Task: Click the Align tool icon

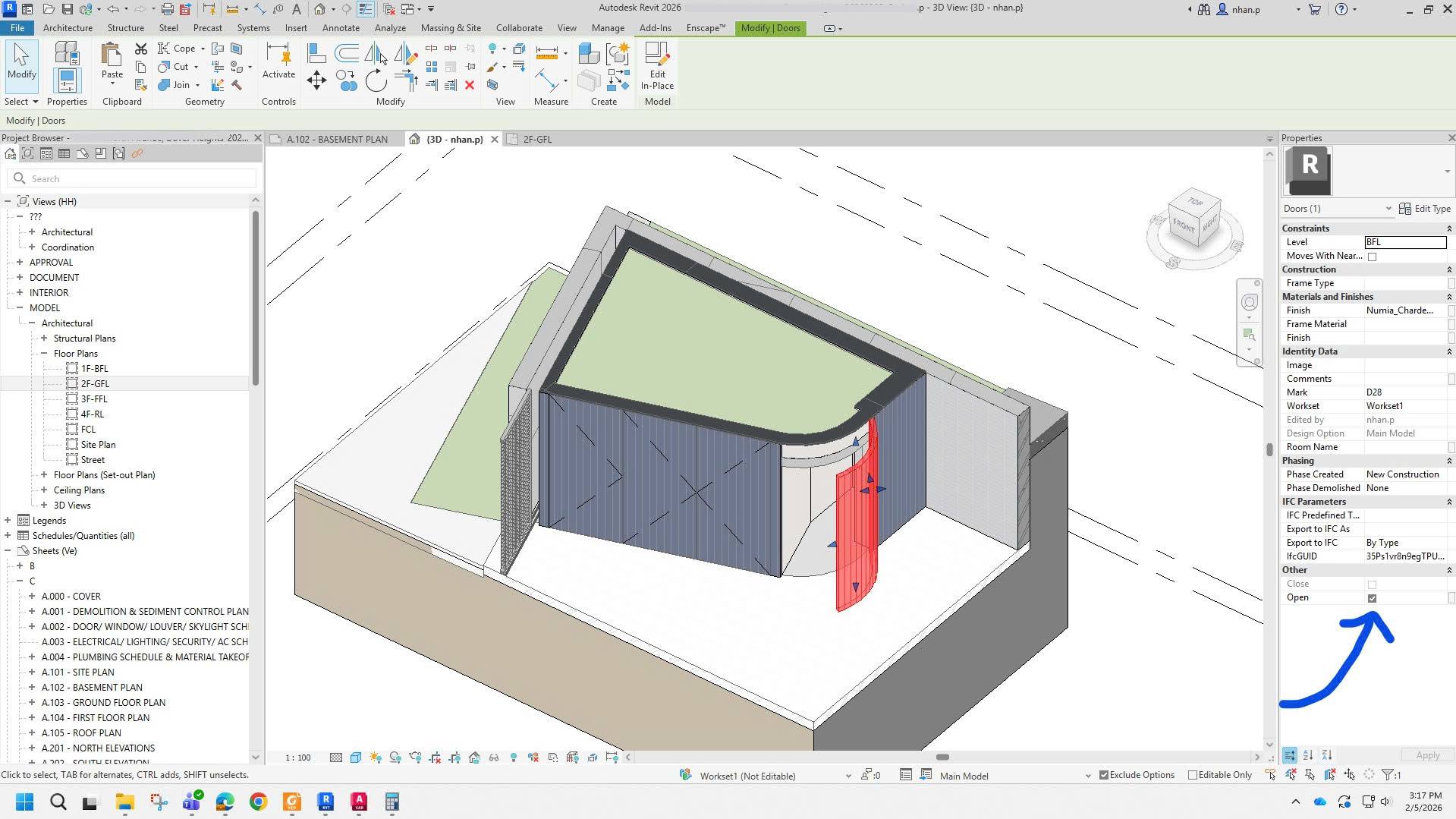Action: pos(317,52)
